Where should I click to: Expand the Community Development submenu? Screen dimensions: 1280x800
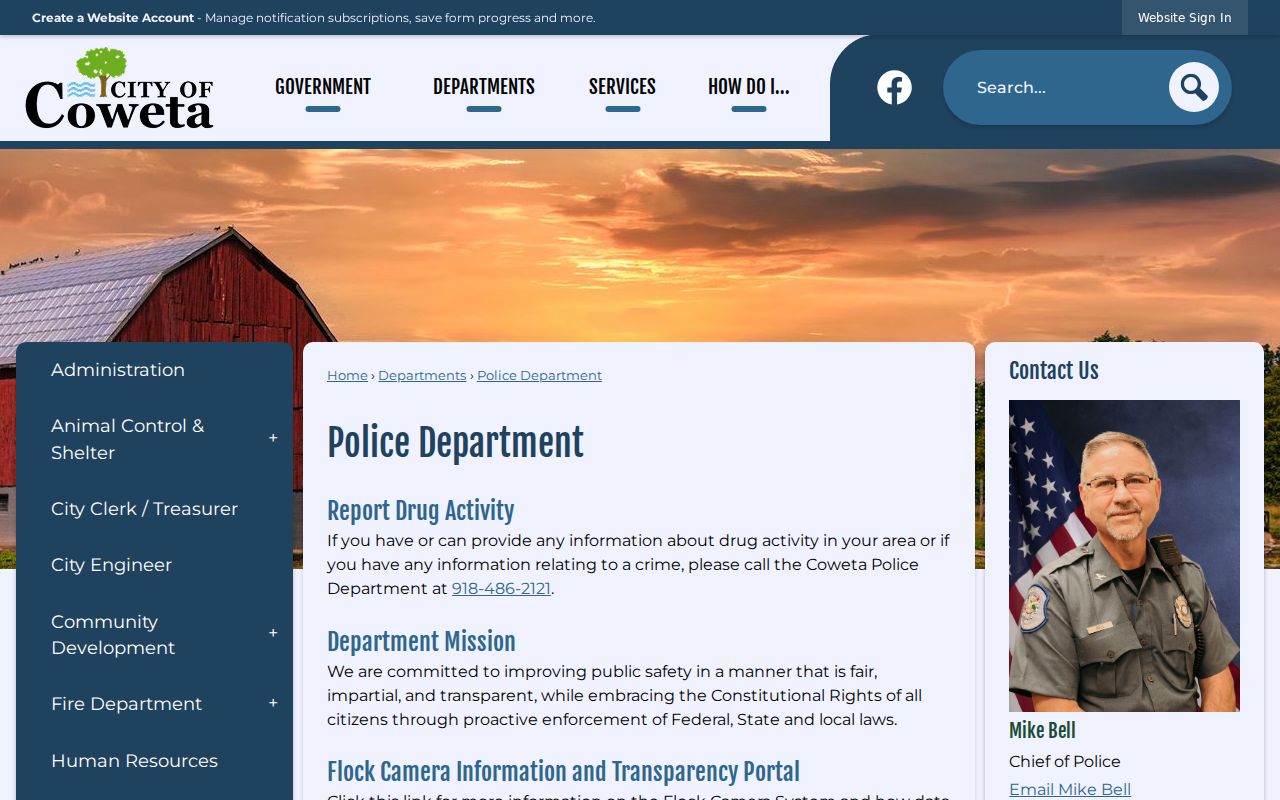click(273, 634)
